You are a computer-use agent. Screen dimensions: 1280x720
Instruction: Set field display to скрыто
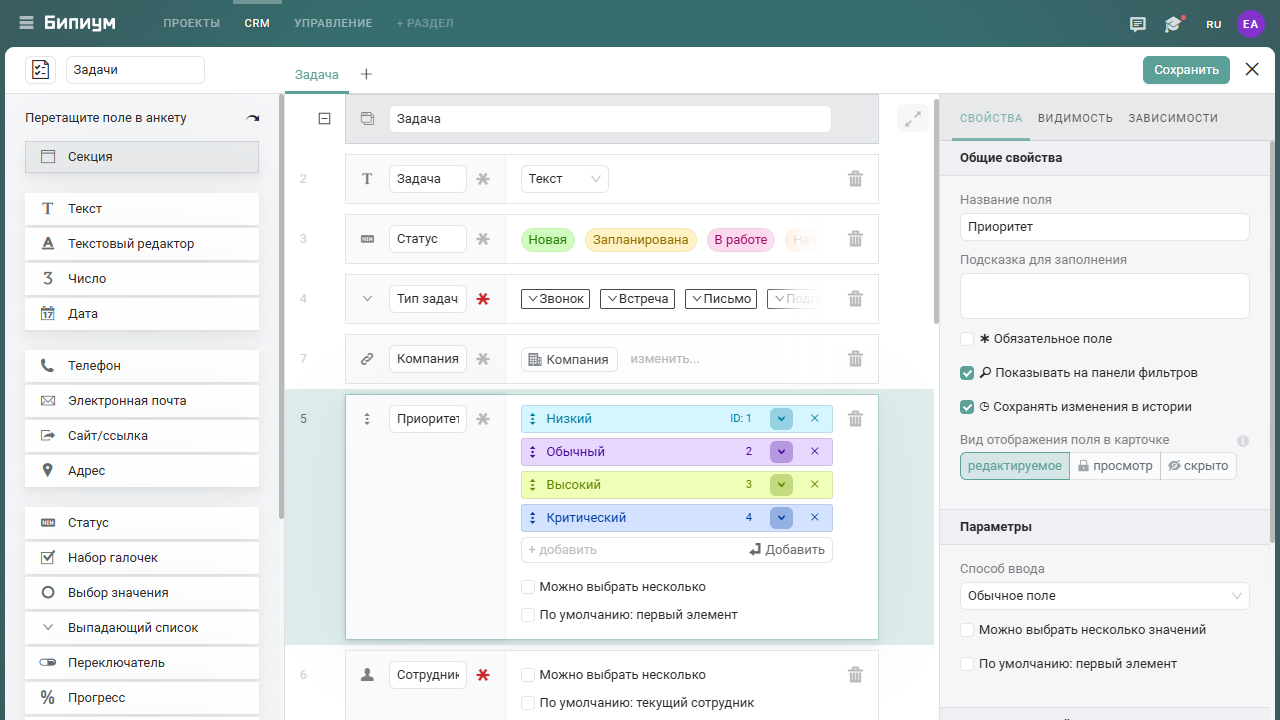[1198, 466]
